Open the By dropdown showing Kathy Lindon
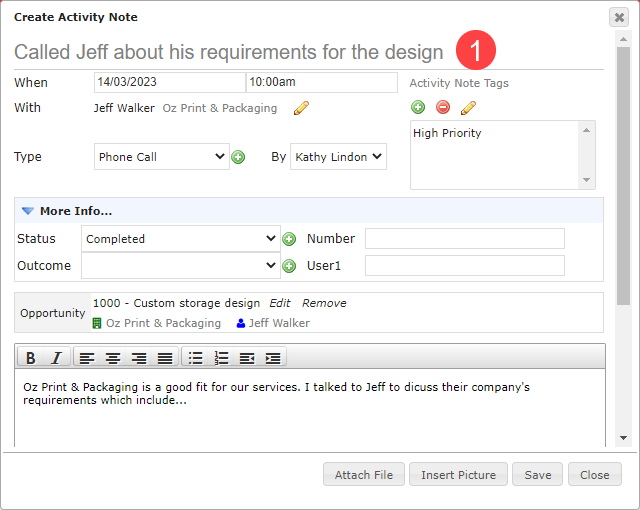The image size is (640, 510). pos(338,157)
